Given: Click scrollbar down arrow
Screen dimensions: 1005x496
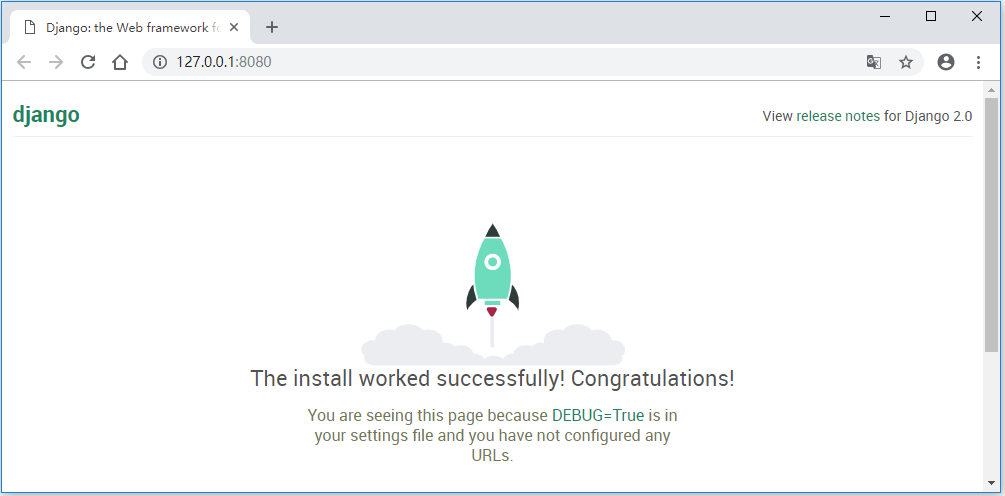Looking at the screenshot, I should pos(991,483).
